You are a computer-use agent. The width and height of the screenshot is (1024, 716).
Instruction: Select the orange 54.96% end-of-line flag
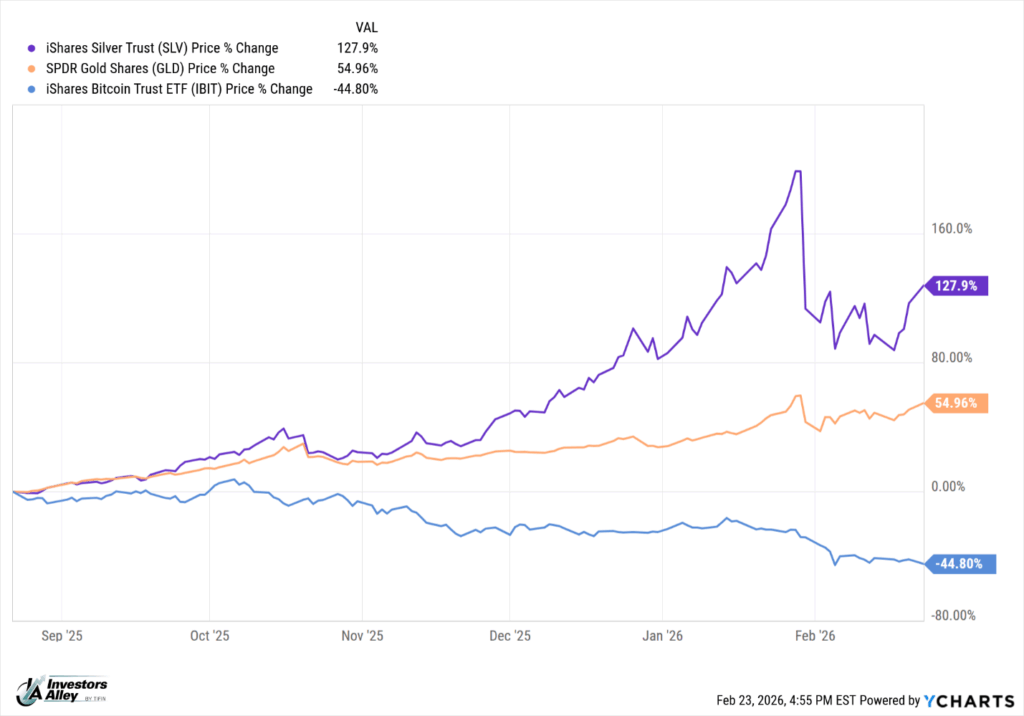[x=958, y=404]
